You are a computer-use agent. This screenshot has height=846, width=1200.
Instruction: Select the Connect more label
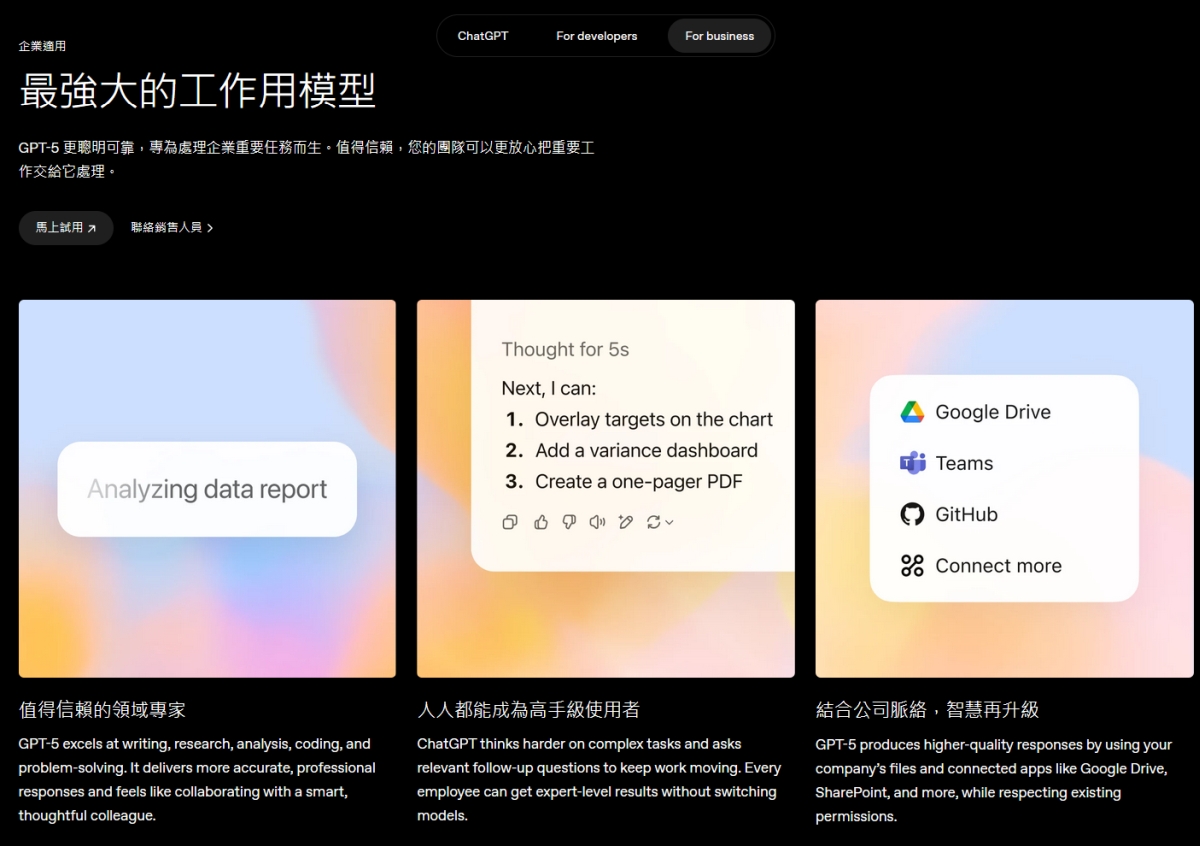998,566
